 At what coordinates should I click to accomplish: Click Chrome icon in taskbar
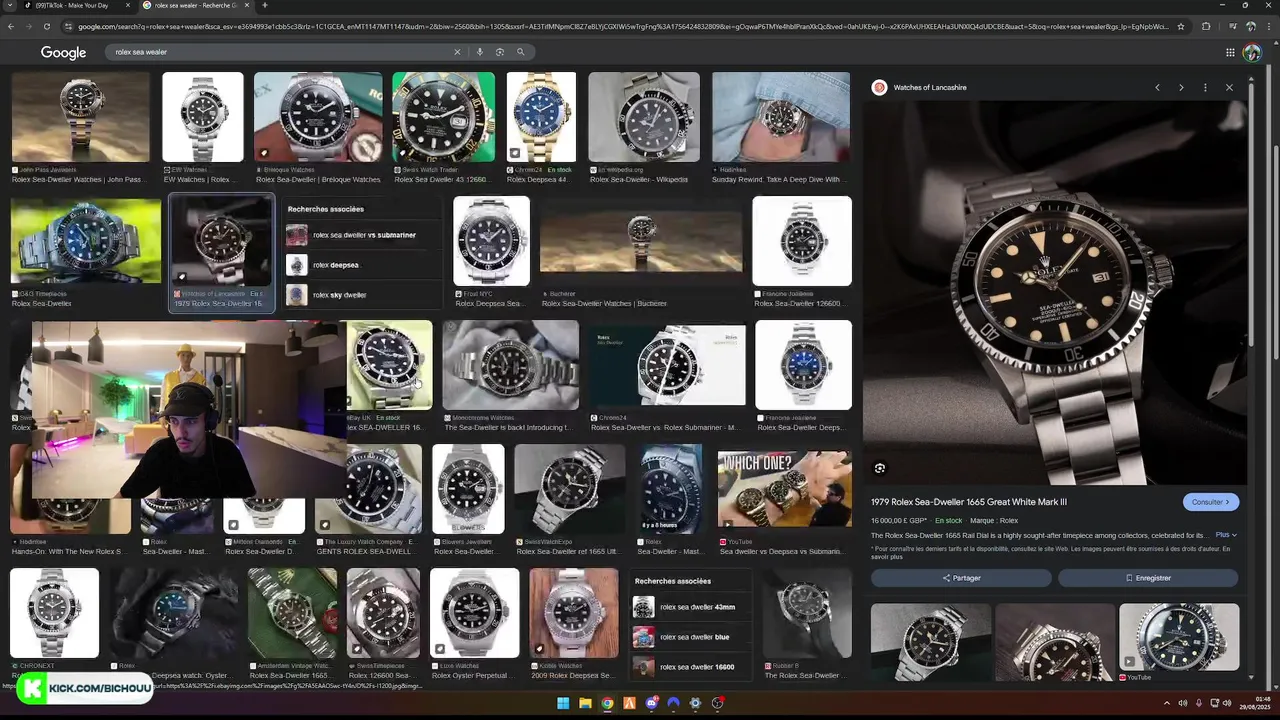(607, 703)
